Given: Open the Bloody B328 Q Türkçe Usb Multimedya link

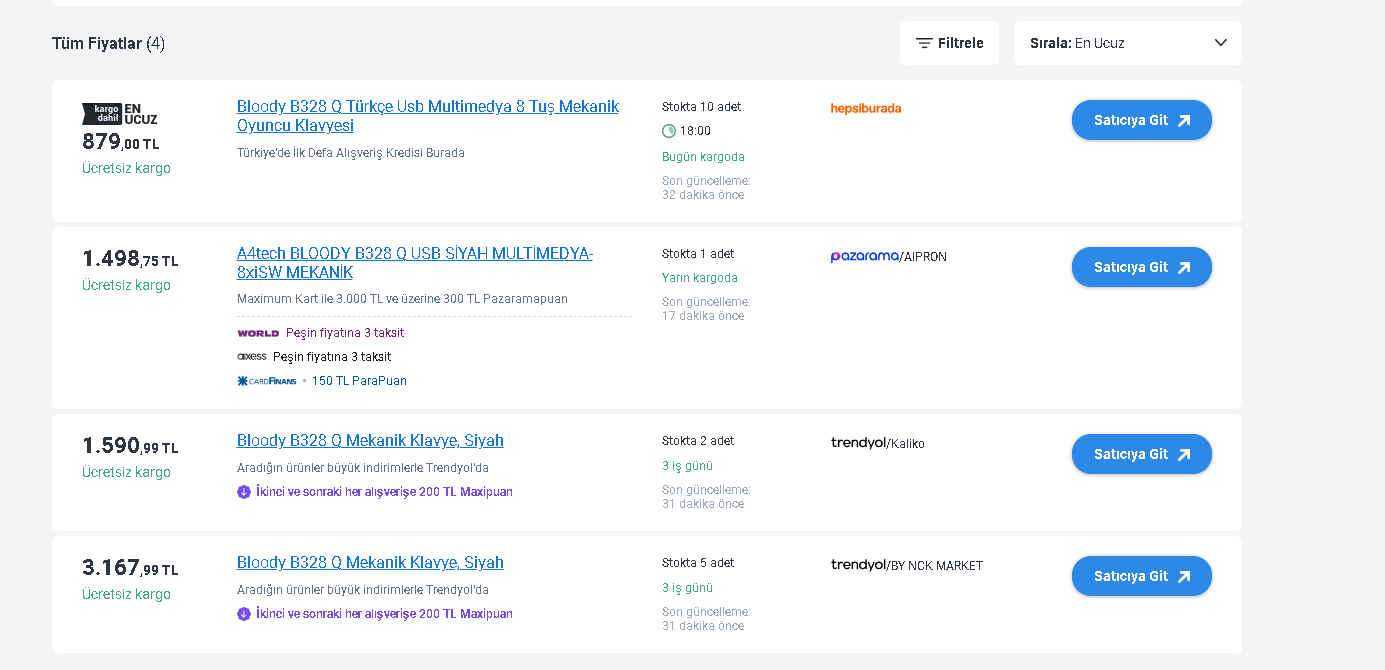Looking at the screenshot, I should coord(428,116).
